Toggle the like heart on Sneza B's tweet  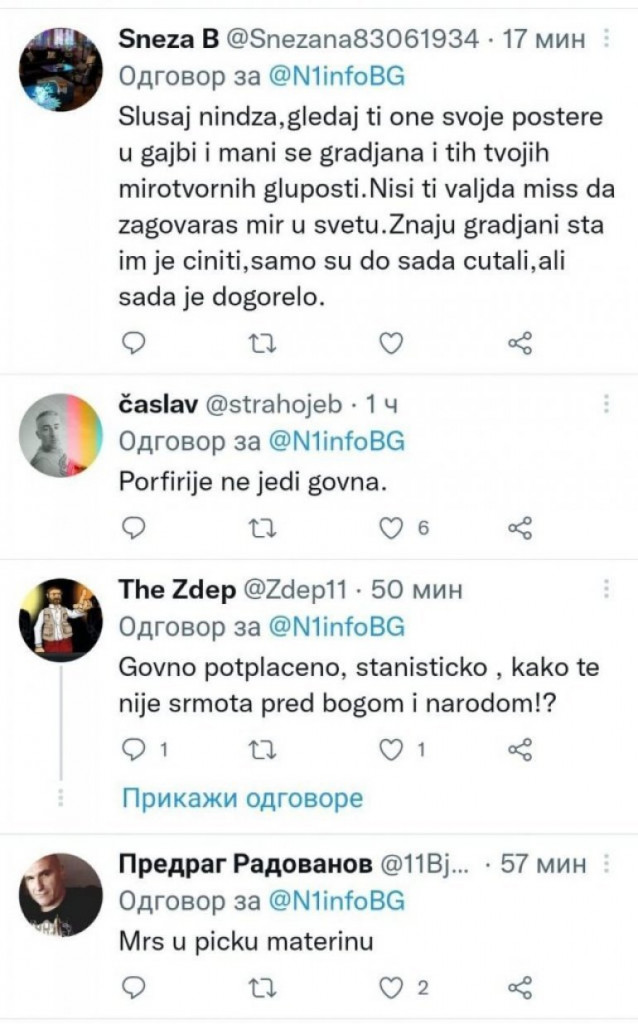tap(390, 343)
